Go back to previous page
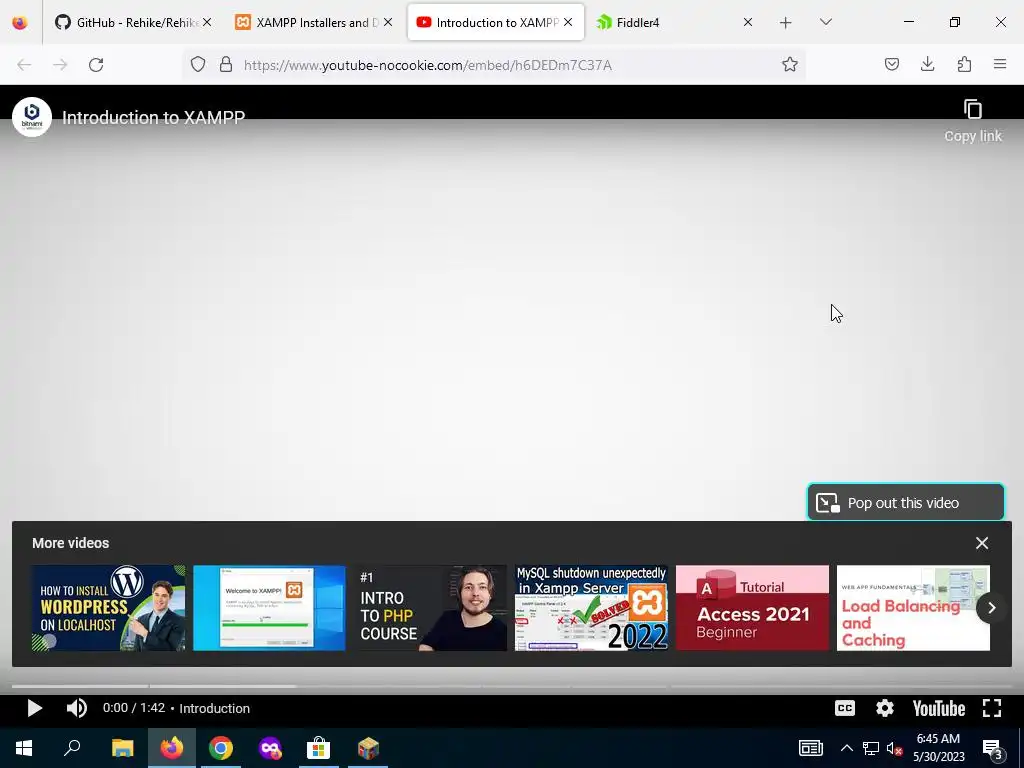The image size is (1024, 768). click(24, 65)
